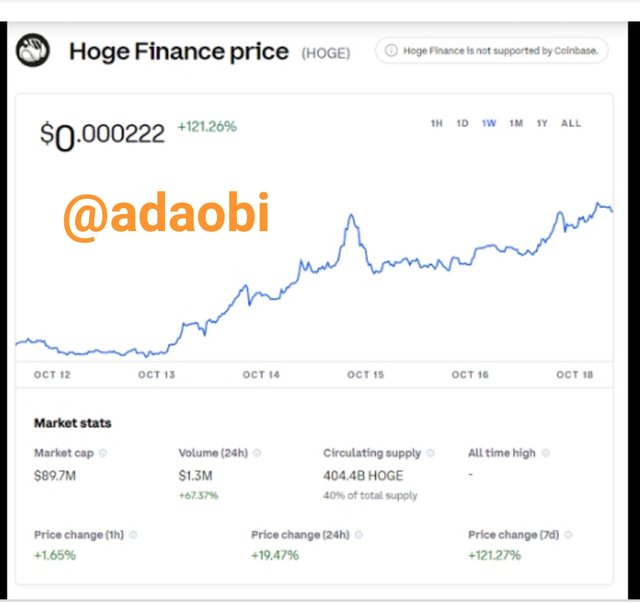Click the +121.26% price change label
The height and width of the screenshot is (604, 640).
tap(207, 127)
